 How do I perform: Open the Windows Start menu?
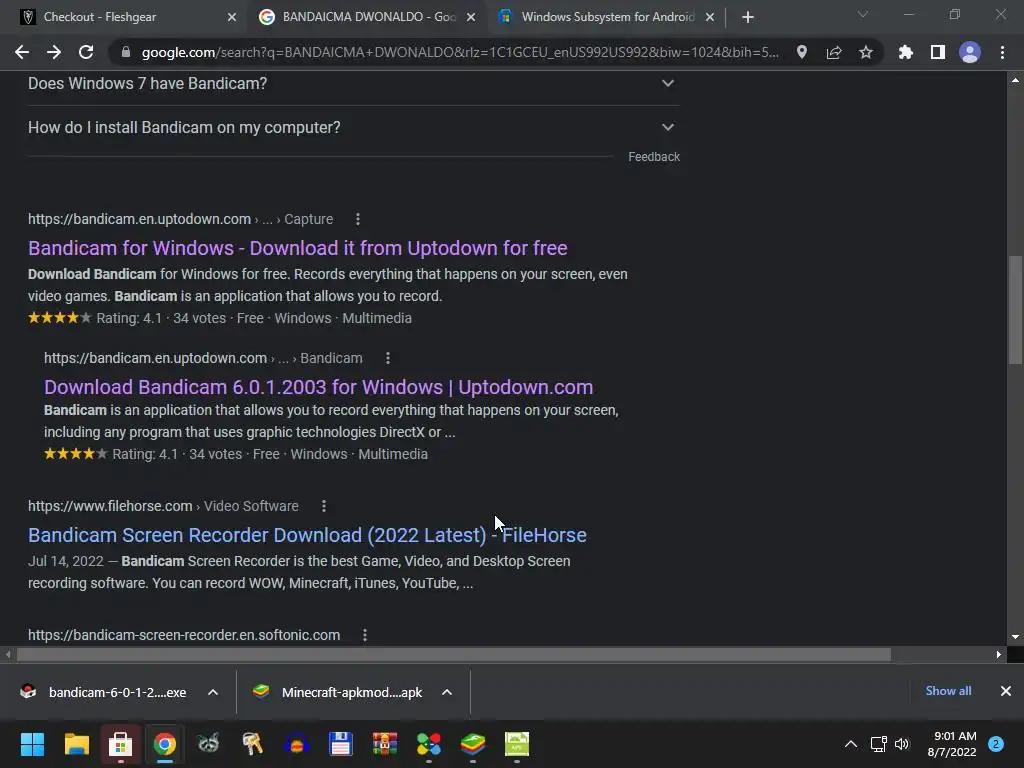click(x=32, y=744)
